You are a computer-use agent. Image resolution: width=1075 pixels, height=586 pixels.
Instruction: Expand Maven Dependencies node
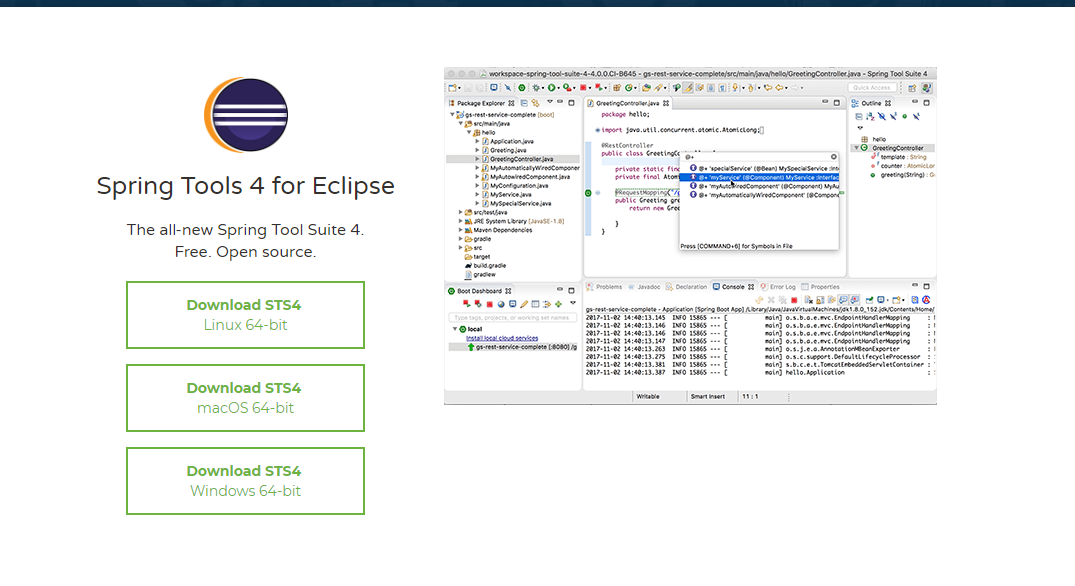(461, 230)
